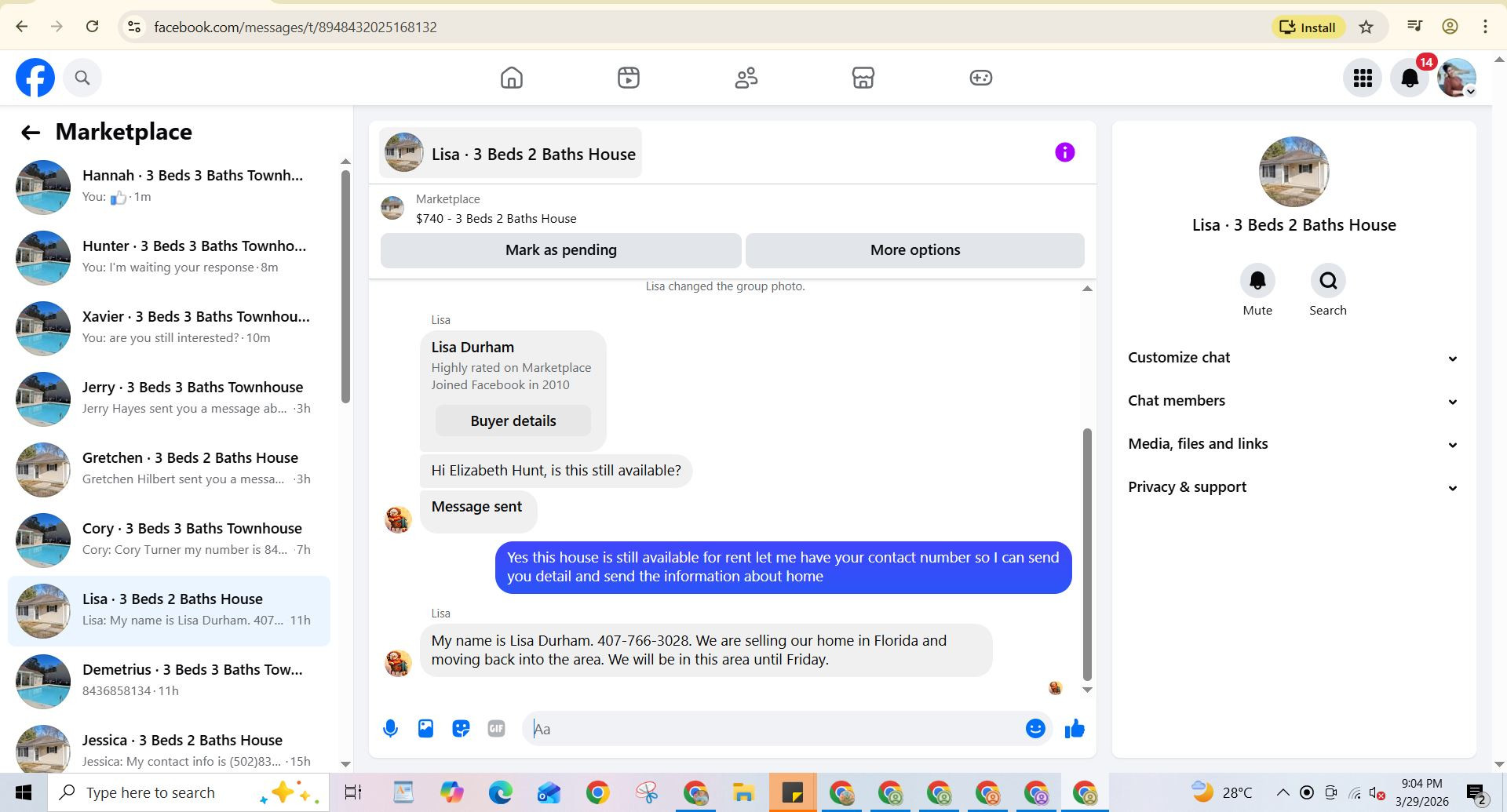Open Demetrius 3 Beds 3 Baths conversation

(x=169, y=681)
